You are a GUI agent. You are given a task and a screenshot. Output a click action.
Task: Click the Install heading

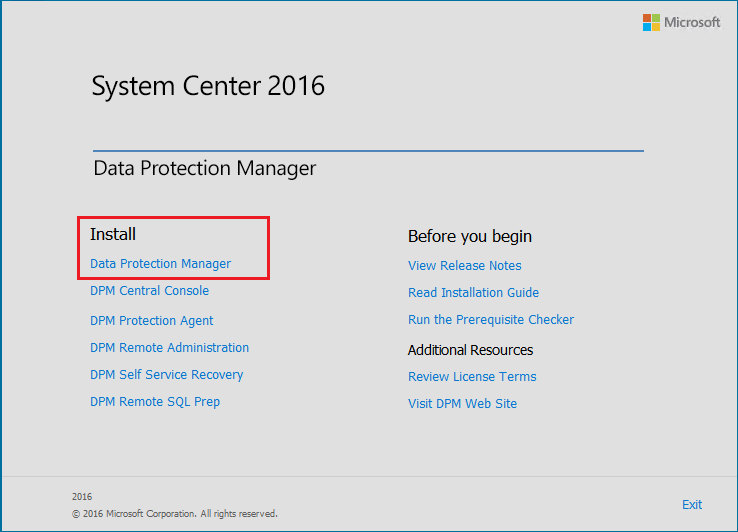(x=113, y=234)
